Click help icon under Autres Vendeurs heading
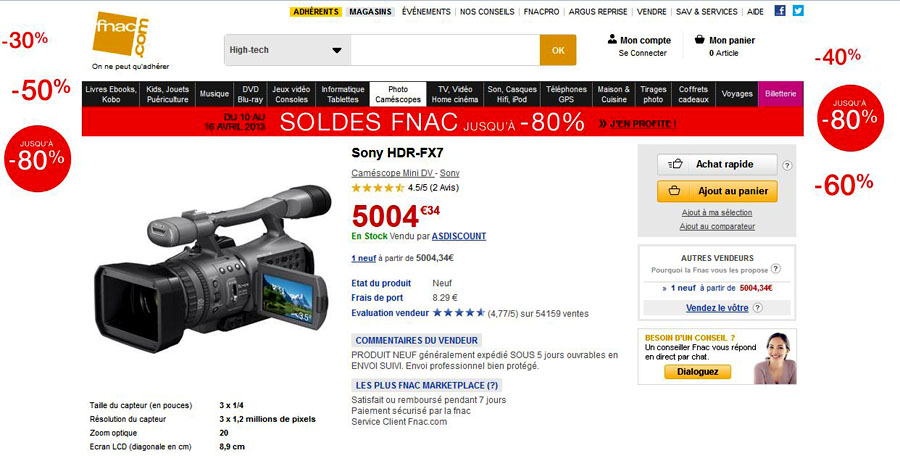The image size is (900, 461). [775, 269]
